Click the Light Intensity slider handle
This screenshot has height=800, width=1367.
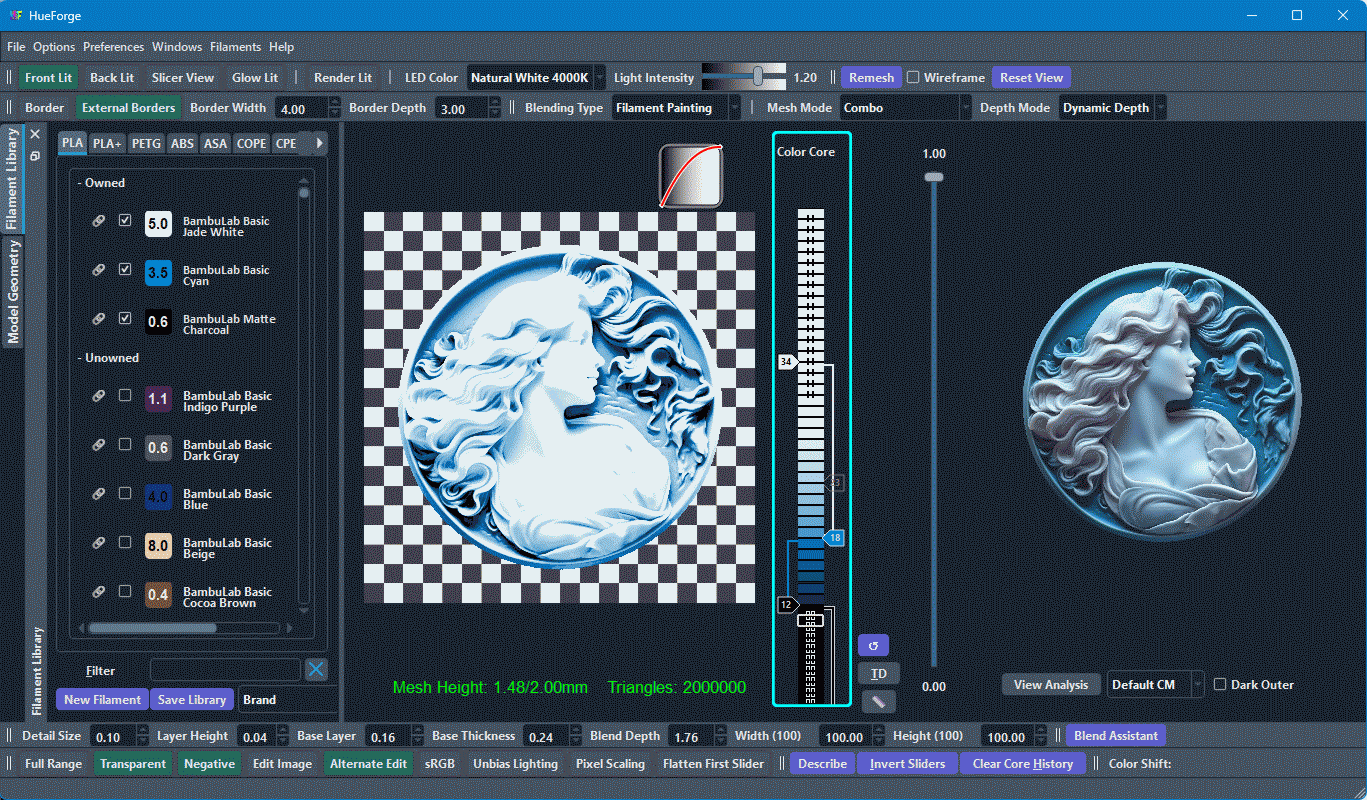[x=758, y=76]
